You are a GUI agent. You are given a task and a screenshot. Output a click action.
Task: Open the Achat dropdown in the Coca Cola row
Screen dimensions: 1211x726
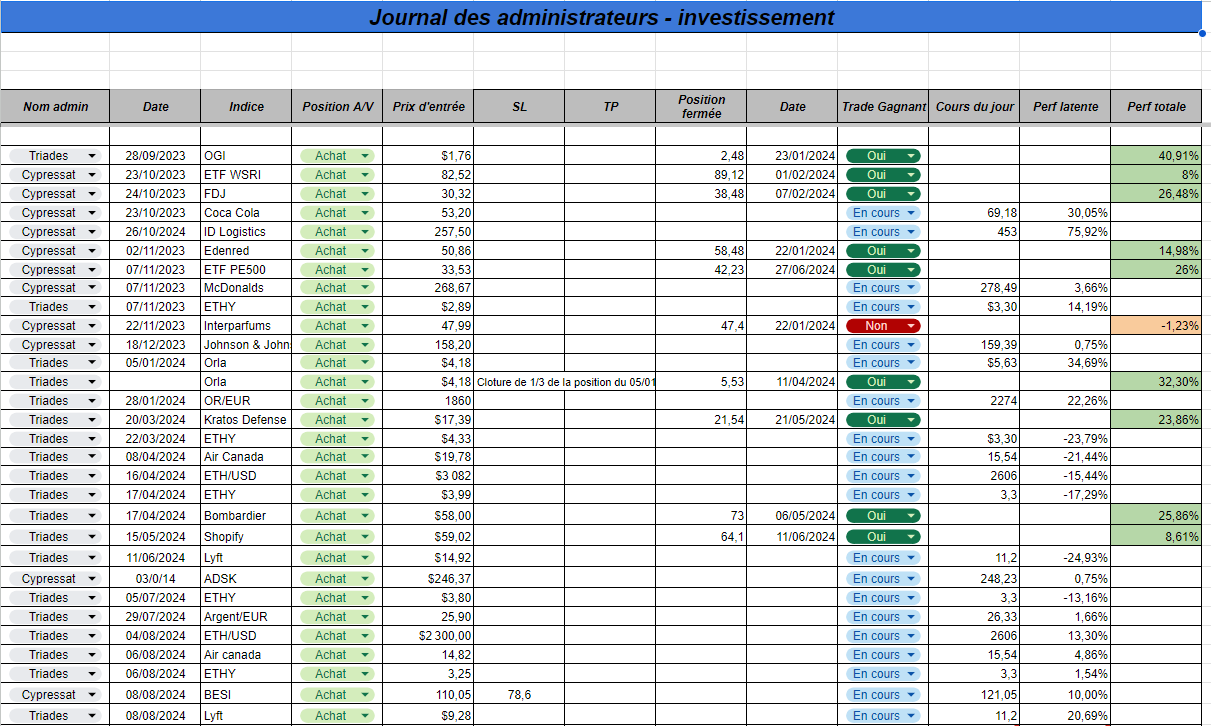(337, 213)
